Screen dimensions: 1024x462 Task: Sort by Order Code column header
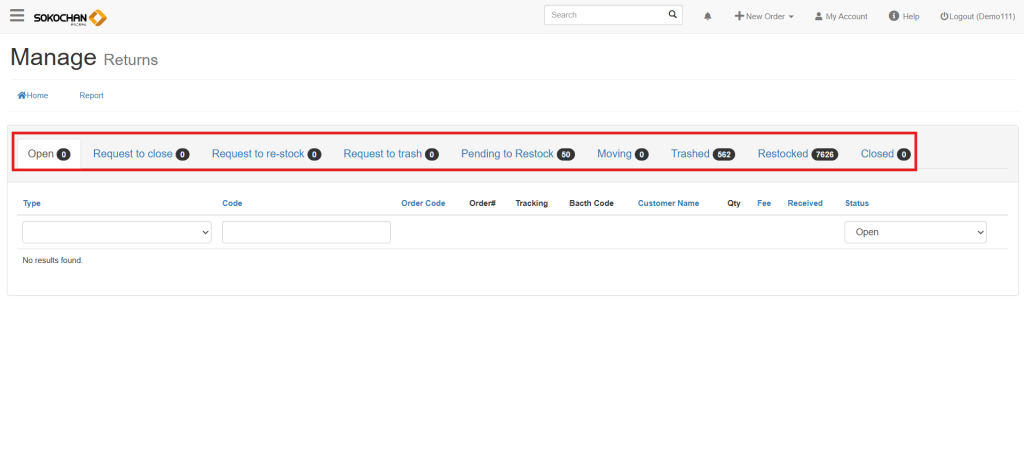(423, 203)
